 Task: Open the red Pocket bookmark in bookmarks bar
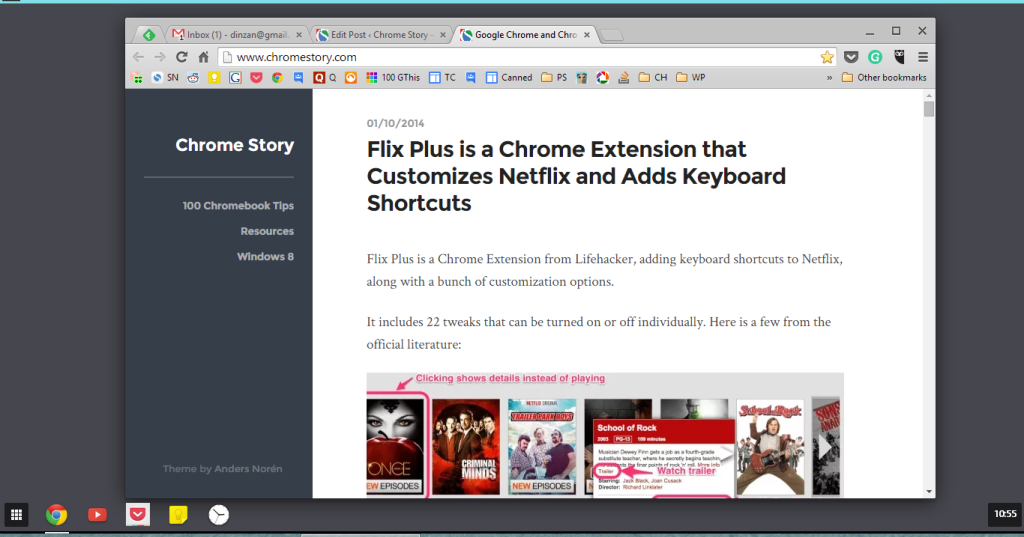tap(256, 77)
